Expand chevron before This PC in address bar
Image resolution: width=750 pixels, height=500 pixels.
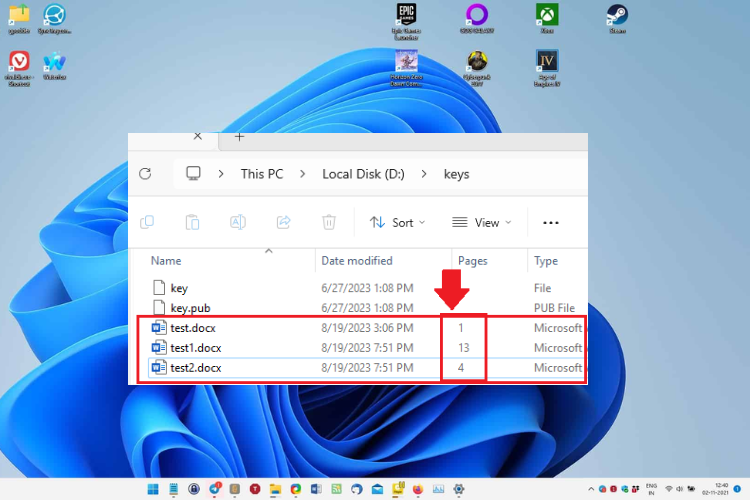click(x=221, y=174)
